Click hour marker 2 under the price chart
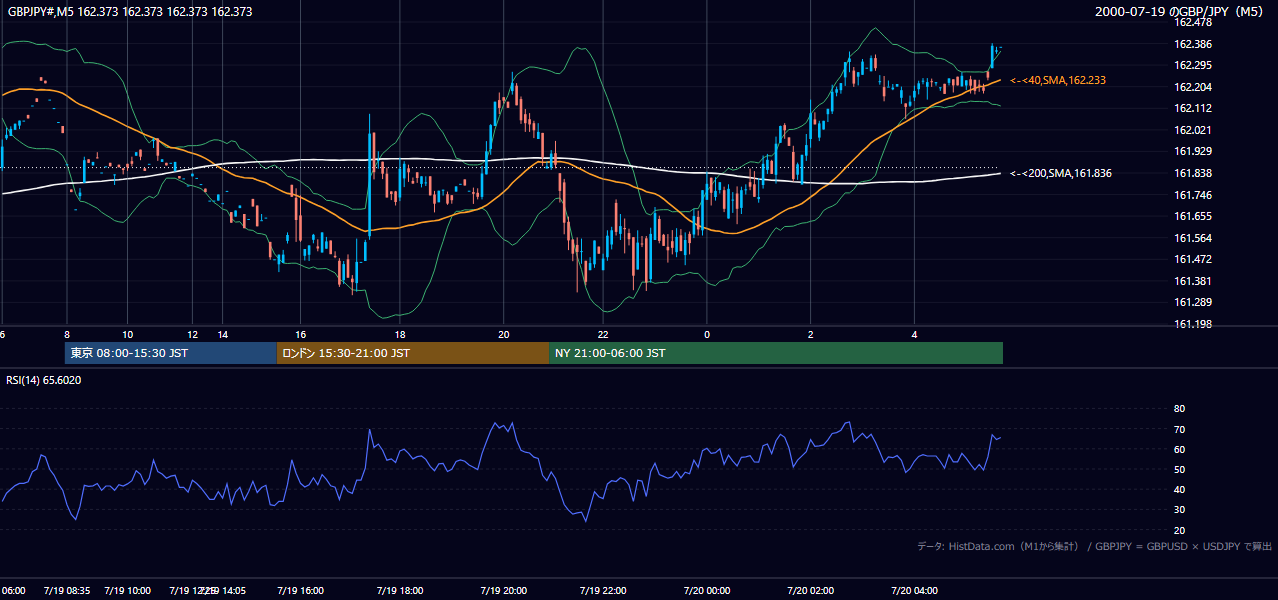The width and height of the screenshot is (1278, 600). pos(811,335)
